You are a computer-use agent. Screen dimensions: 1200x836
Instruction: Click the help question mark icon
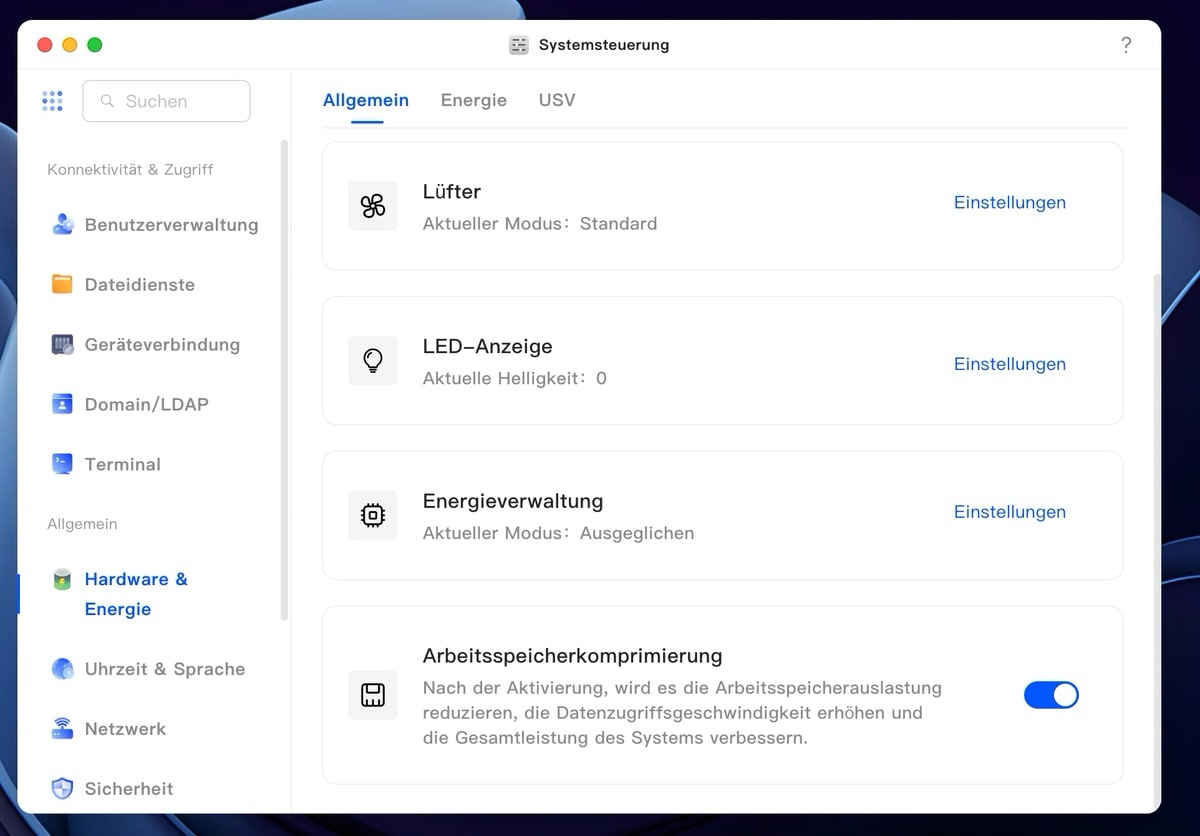click(x=1126, y=45)
